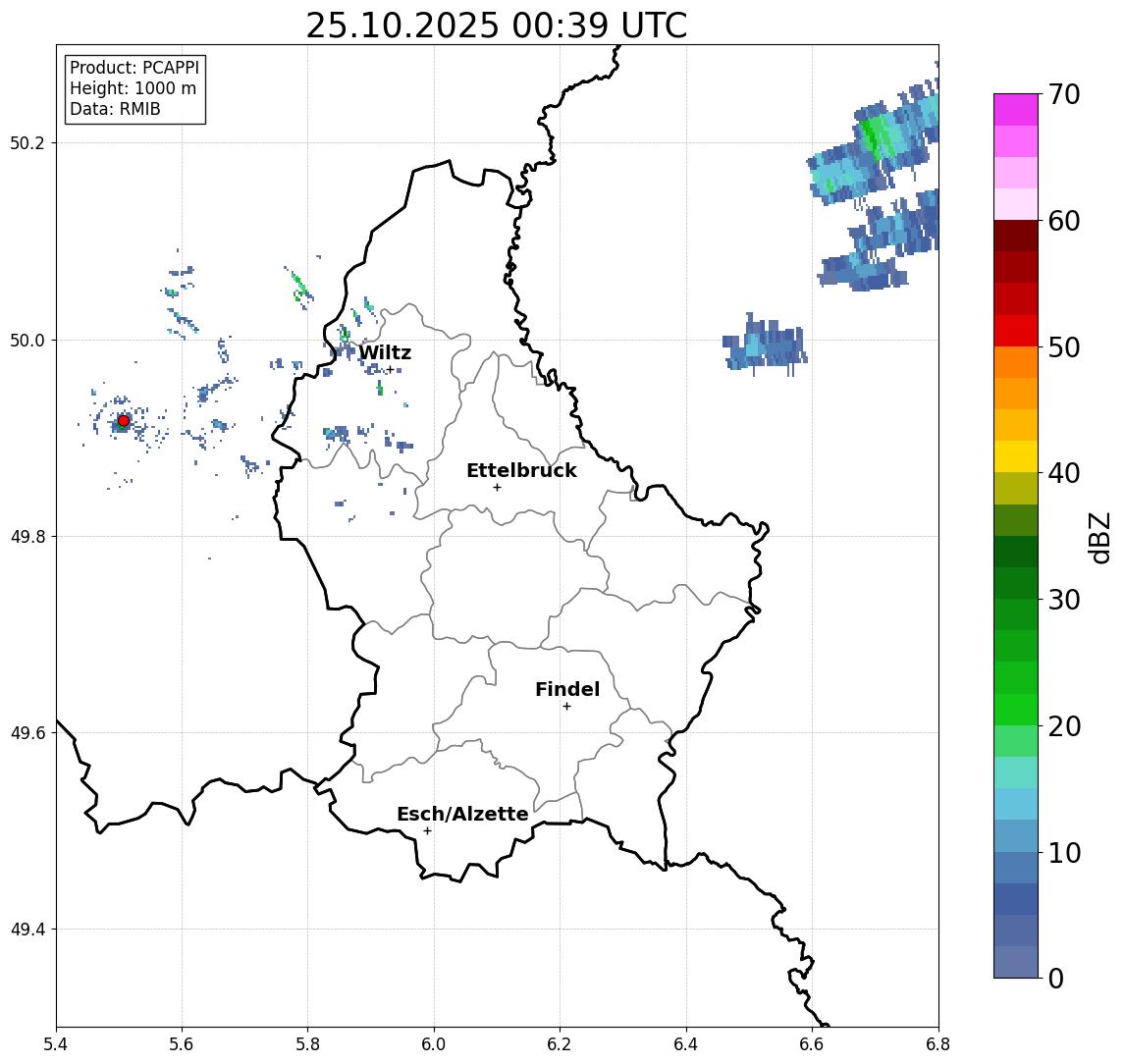Click the cross marker below Wiltz
Viewport: 1124px width, 1064px height.
(390, 370)
